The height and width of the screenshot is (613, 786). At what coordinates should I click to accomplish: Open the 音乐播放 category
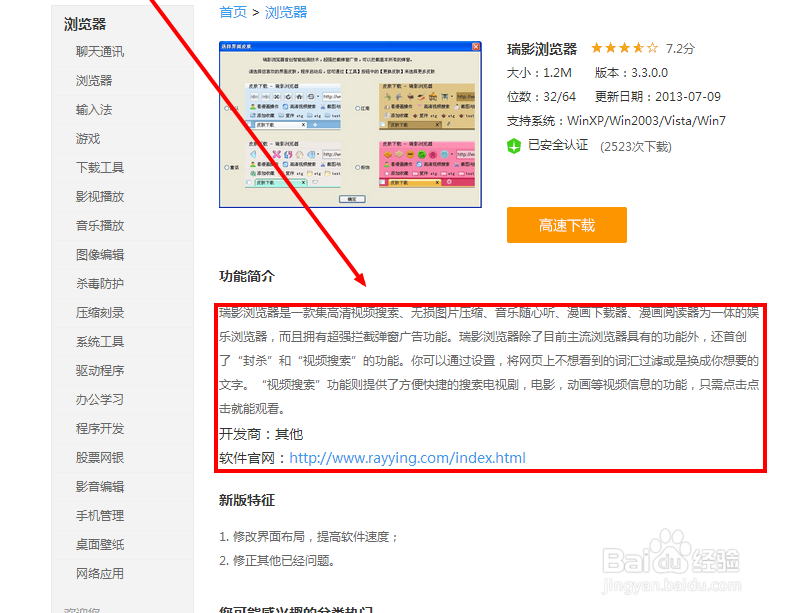point(100,226)
